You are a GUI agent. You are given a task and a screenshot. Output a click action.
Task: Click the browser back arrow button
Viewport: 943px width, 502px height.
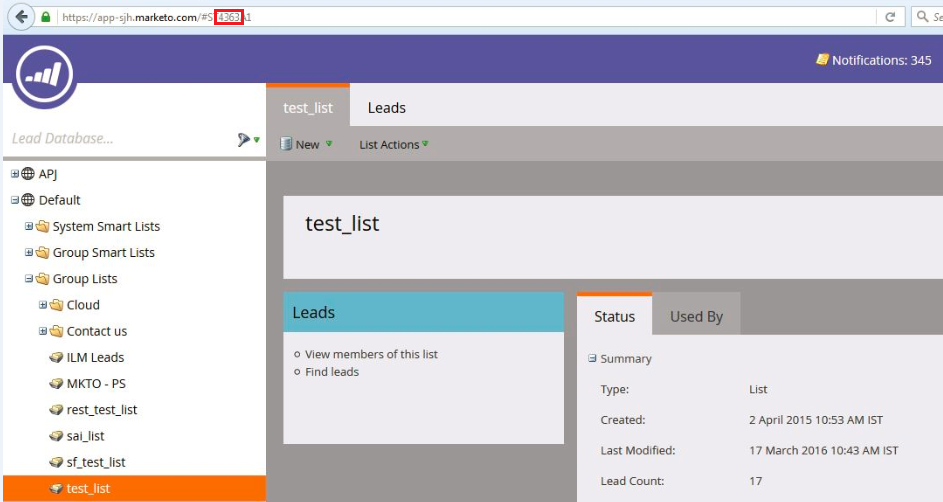[x=21, y=17]
